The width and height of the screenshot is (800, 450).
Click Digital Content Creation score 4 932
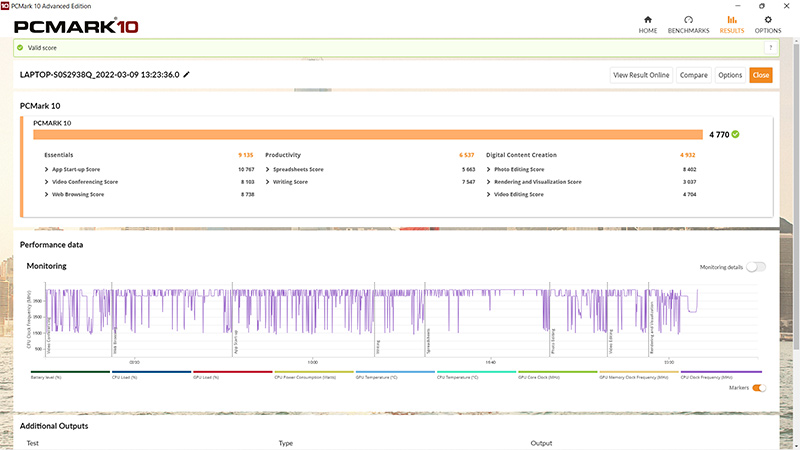click(688, 155)
